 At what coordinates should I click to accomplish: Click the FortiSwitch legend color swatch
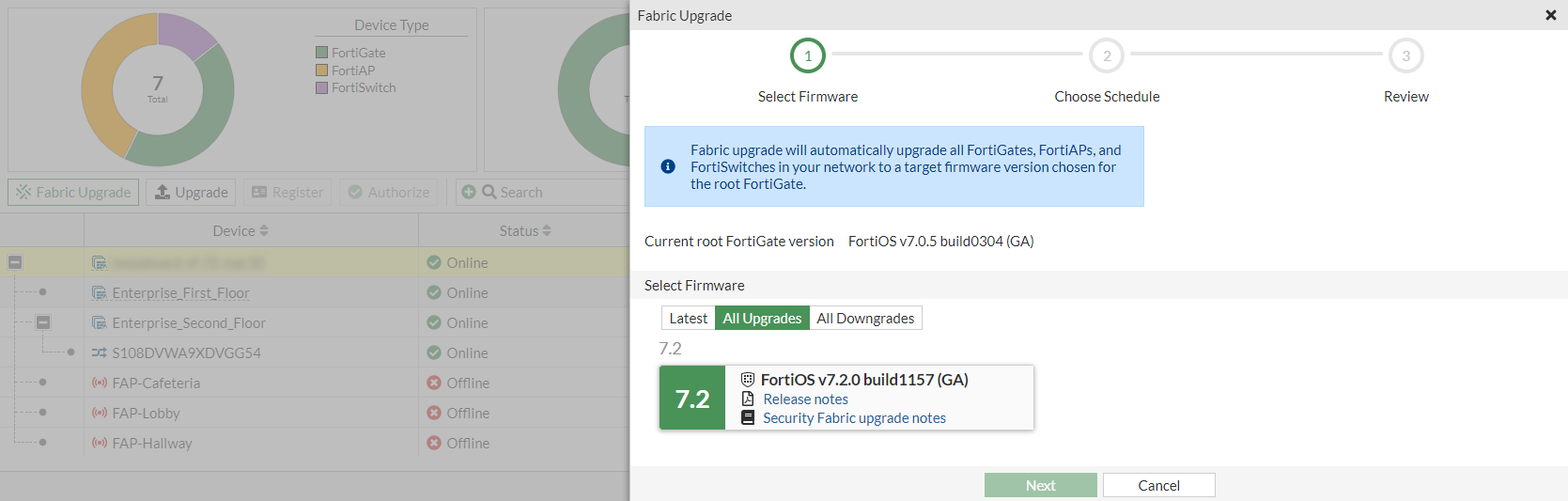pos(322,87)
